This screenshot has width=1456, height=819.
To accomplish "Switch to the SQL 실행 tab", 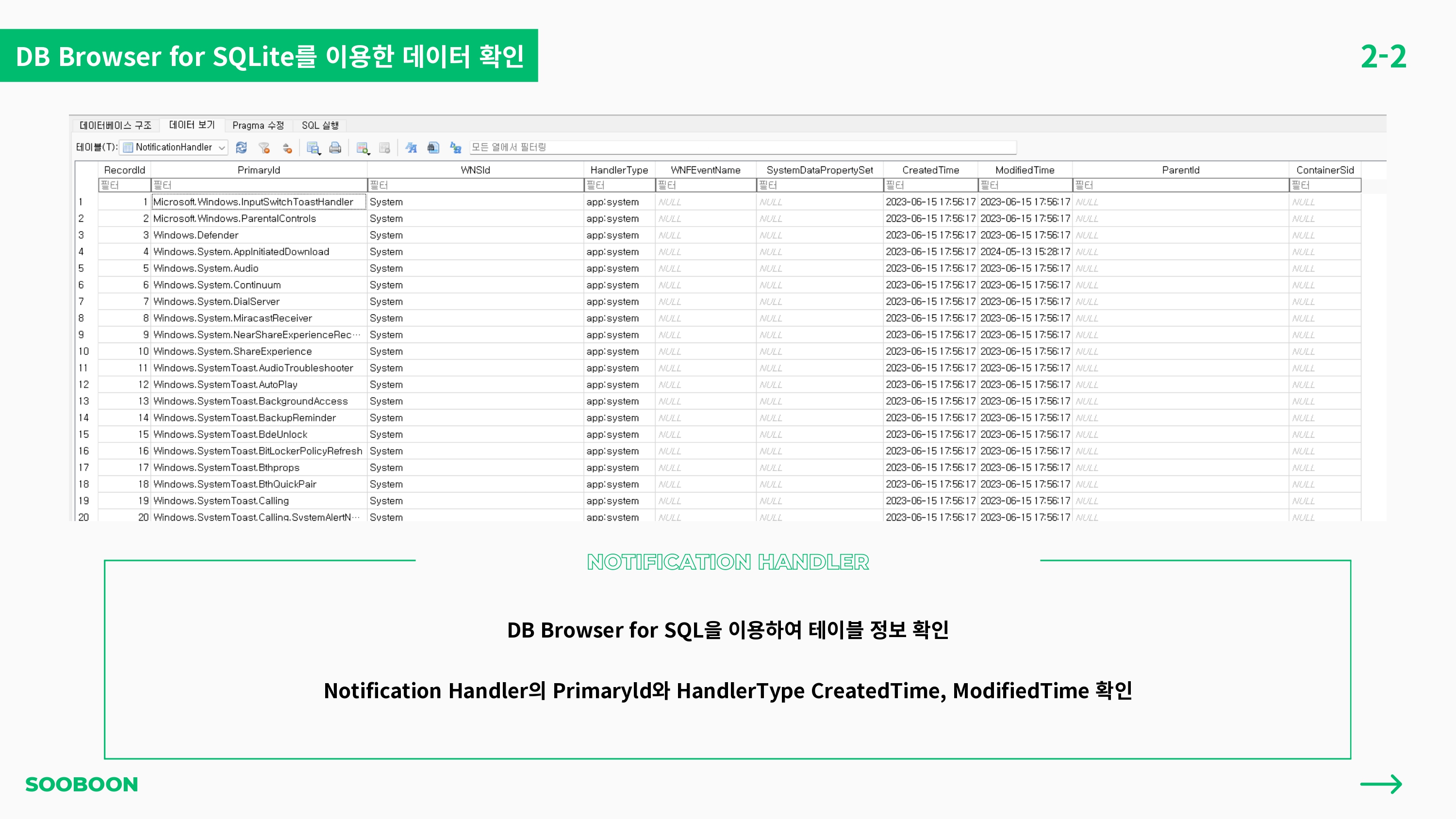I will tap(320, 125).
